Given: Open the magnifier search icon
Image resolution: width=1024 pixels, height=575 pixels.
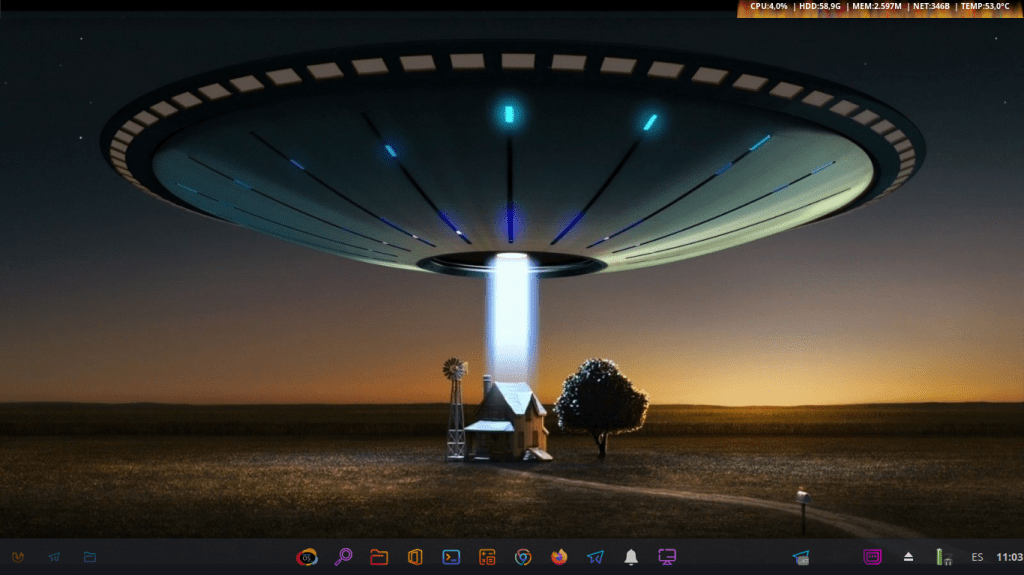Looking at the screenshot, I should 343,557.
